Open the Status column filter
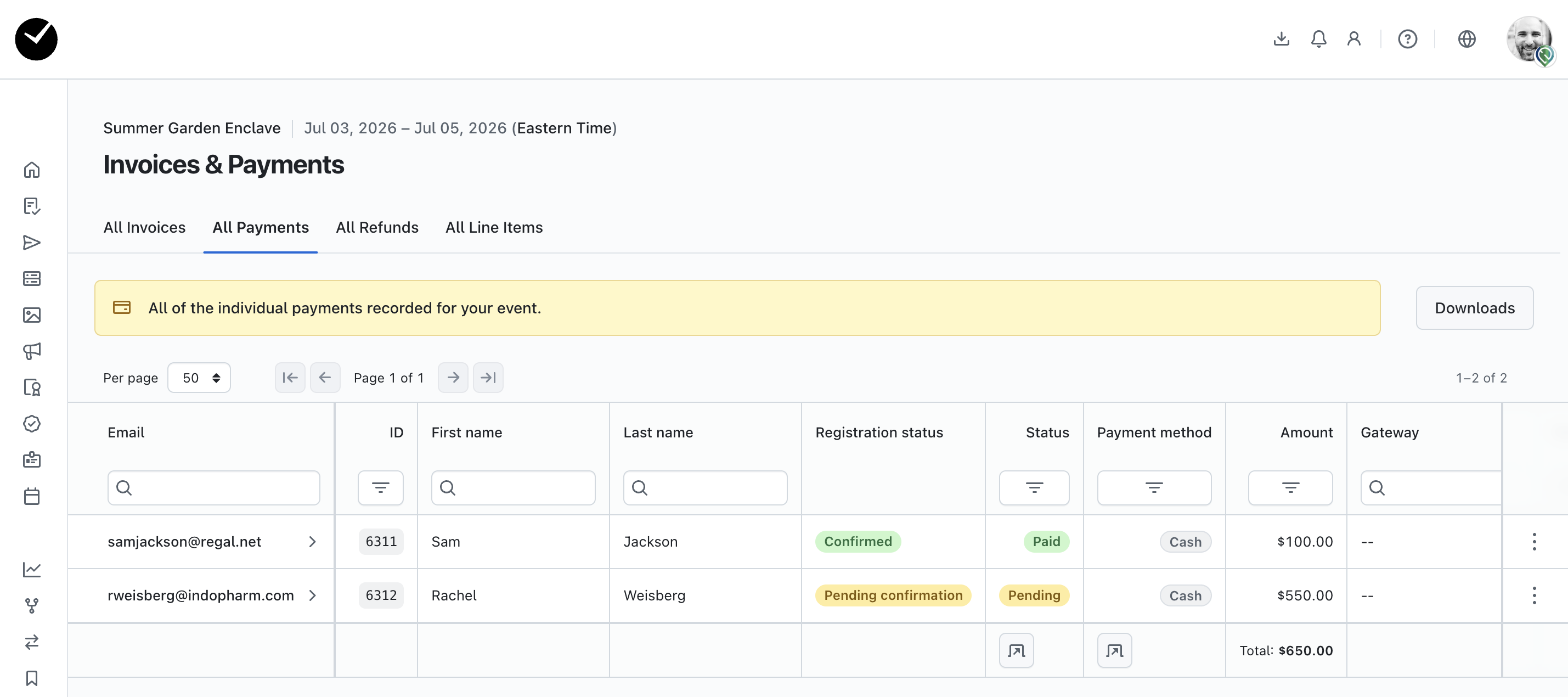 click(x=1034, y=487)
